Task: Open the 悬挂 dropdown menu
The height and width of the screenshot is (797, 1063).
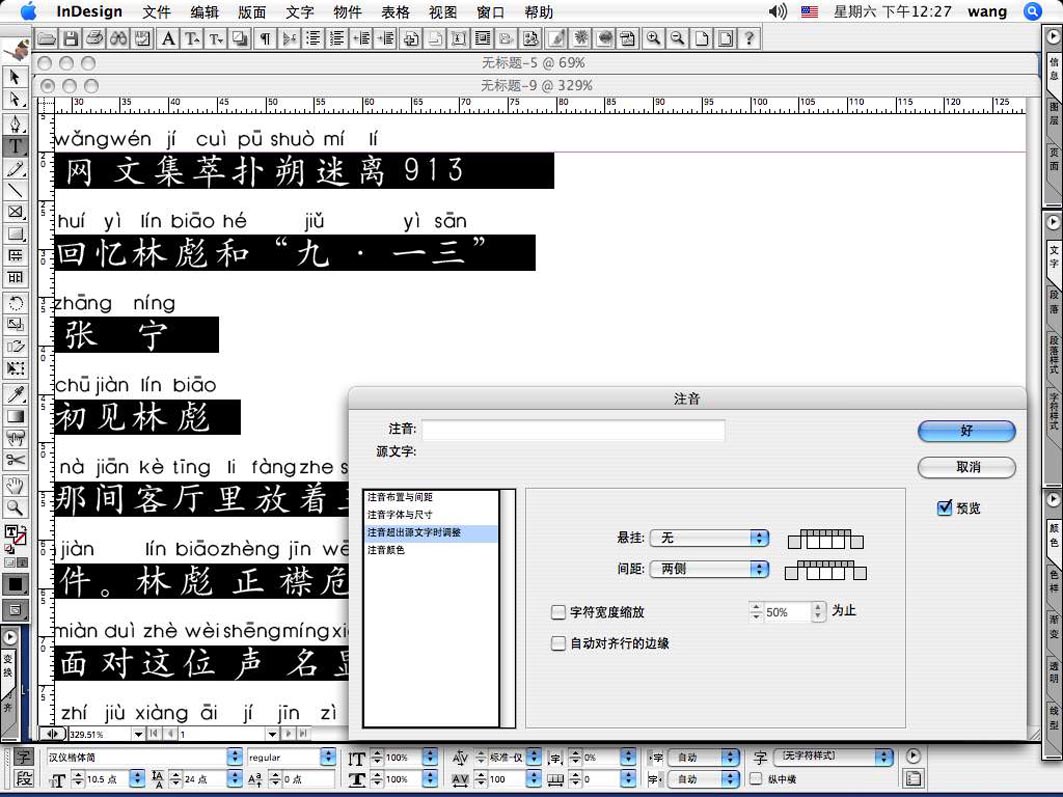Action: (x=708, y=538)
